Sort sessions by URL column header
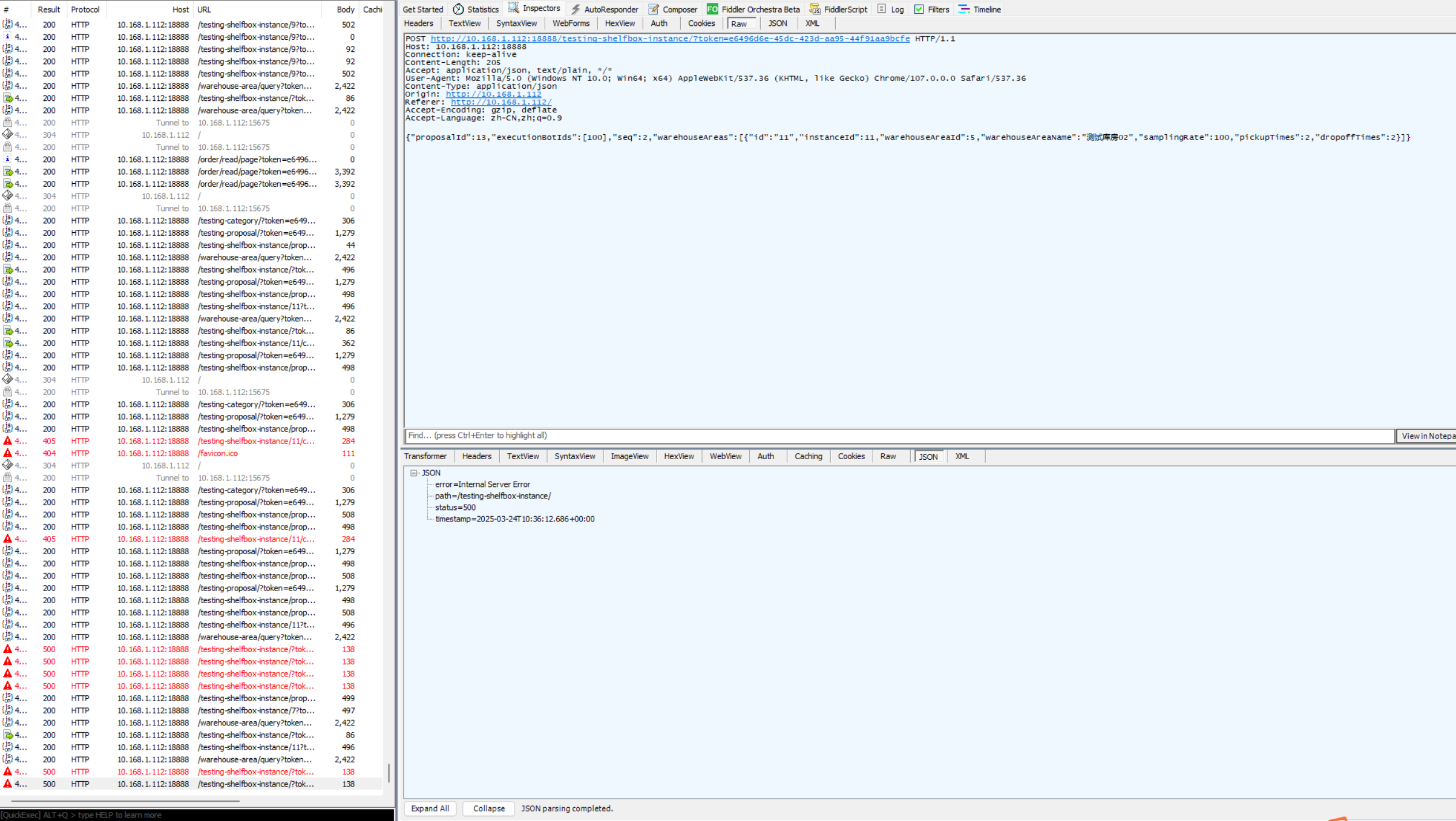Viewport: 1456px width, 821px height. pos(258,9)
